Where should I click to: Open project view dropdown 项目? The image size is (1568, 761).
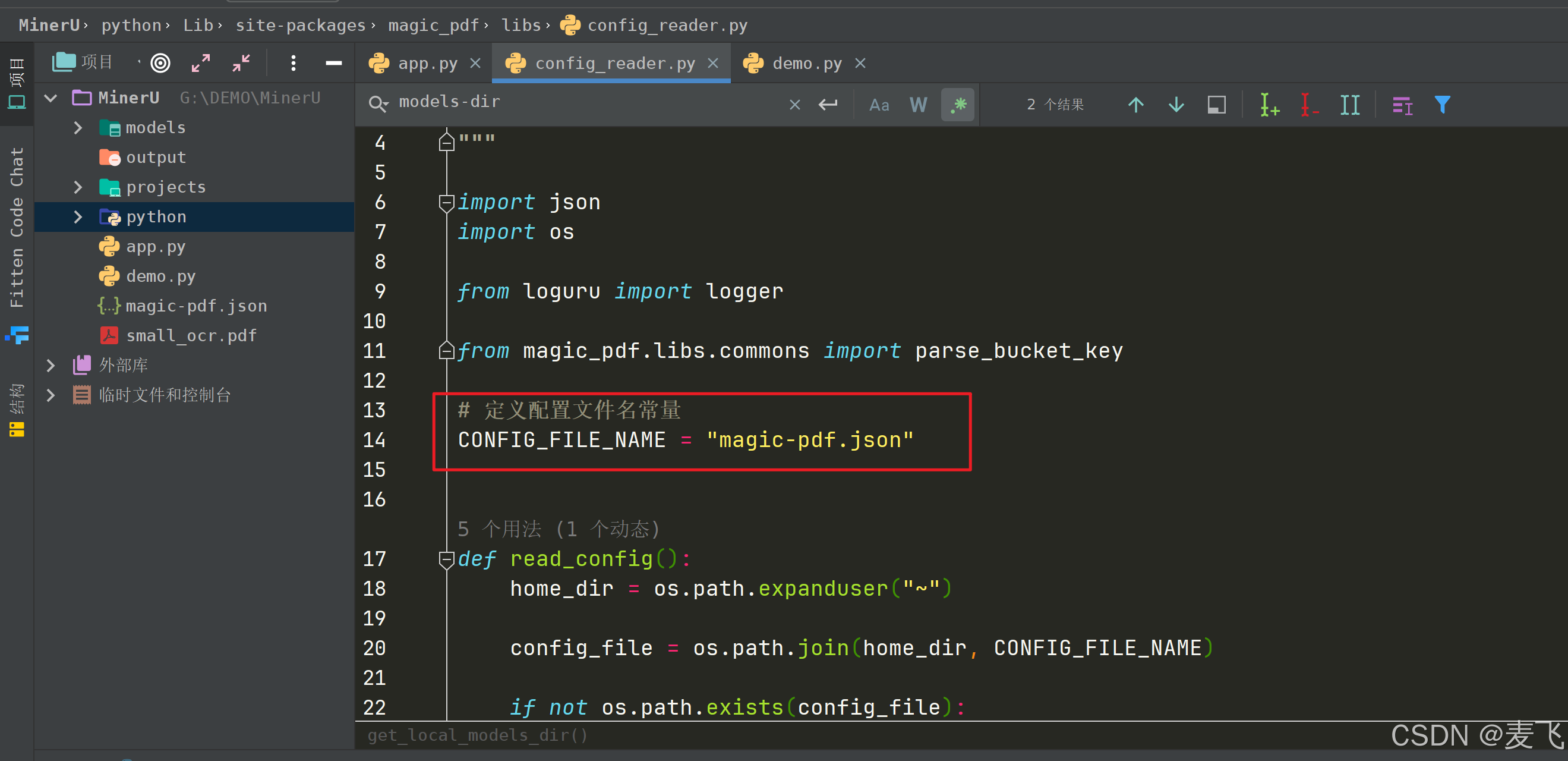click(97, 62)
